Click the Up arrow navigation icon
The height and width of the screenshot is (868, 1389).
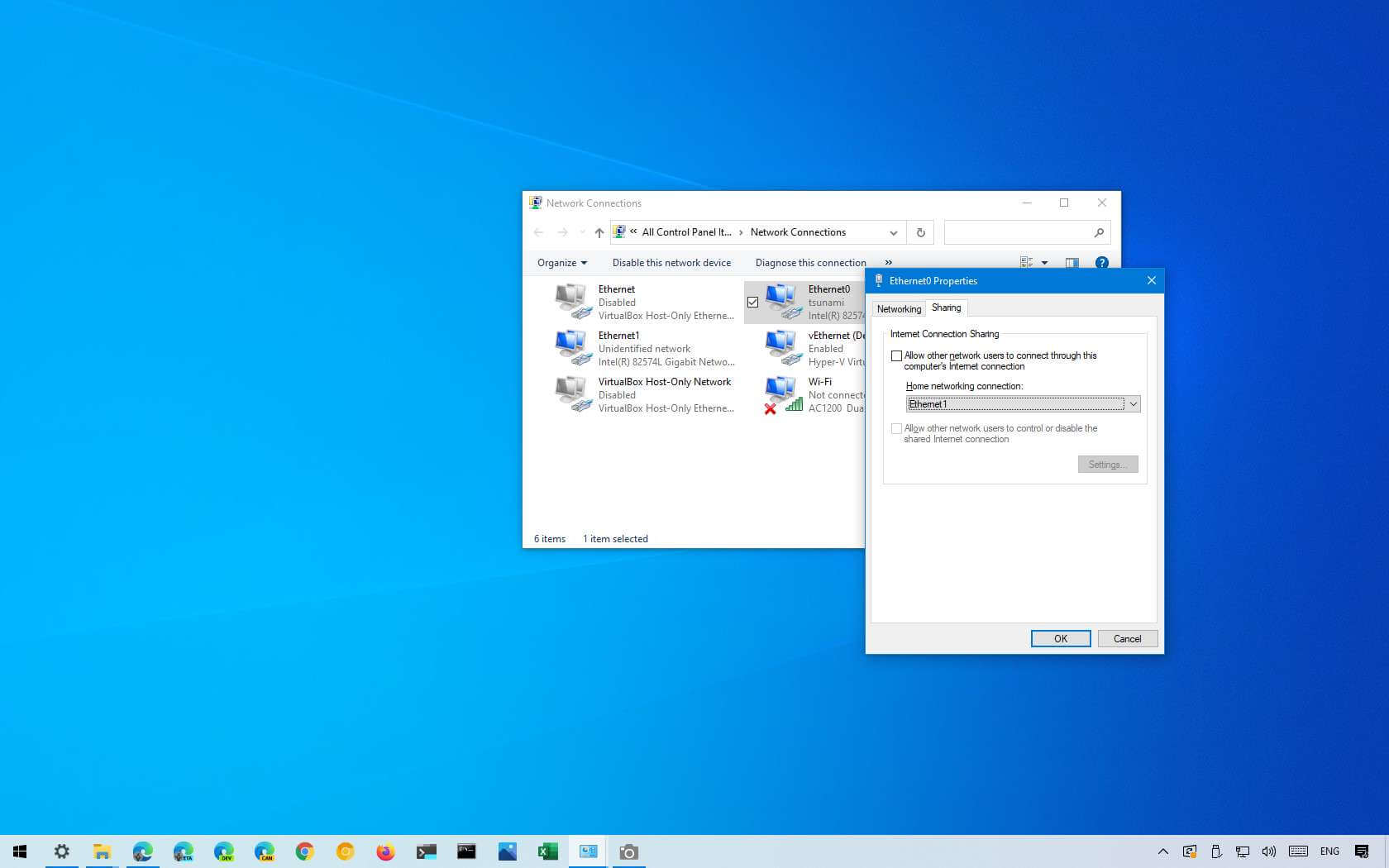click(599, 232)
